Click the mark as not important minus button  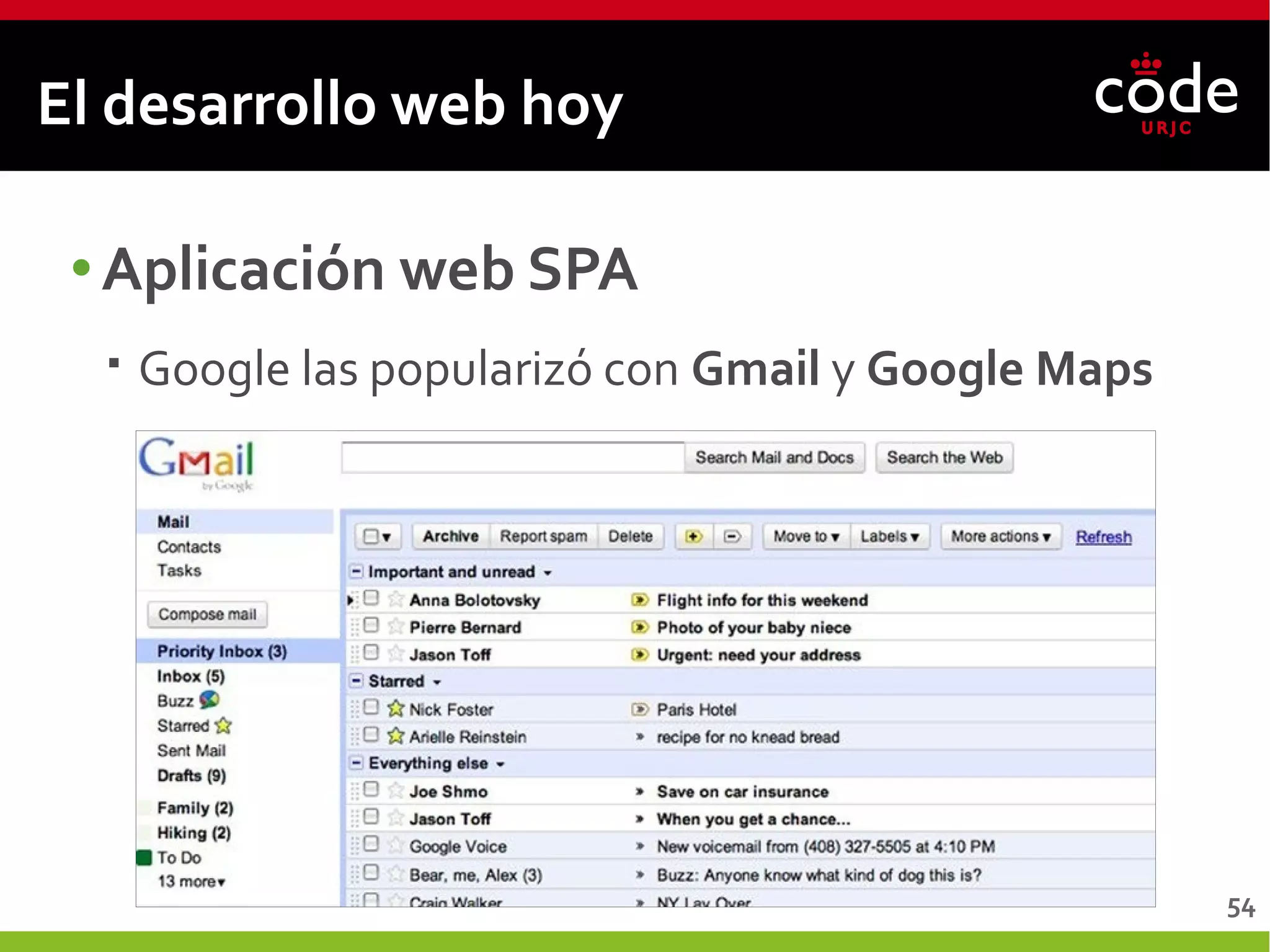coord(732,536)
